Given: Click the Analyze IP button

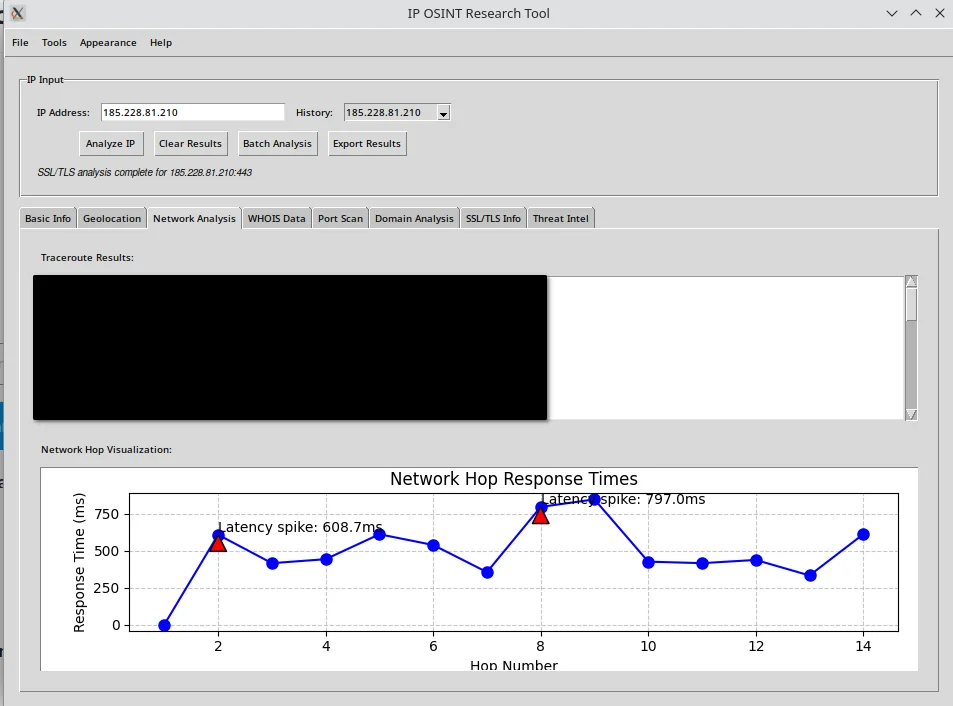Looking at the screenshot, I should pos(111,144).
